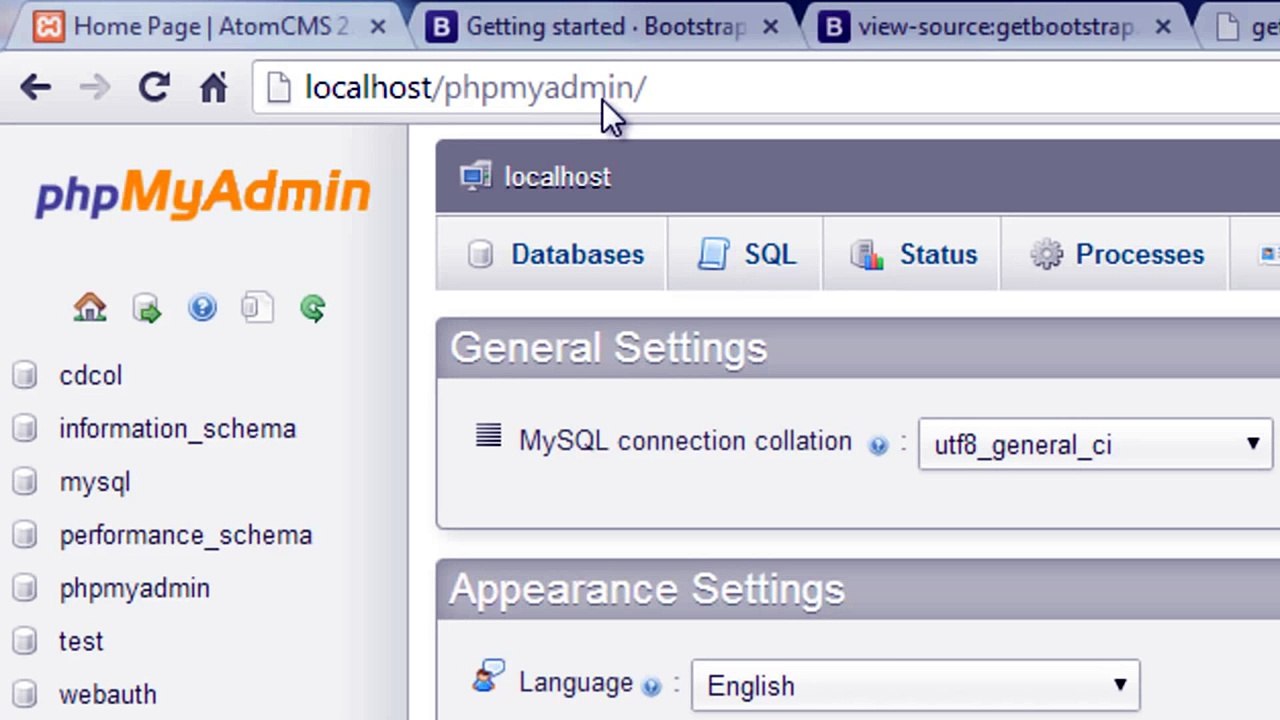
Task: Click the green reload navigation icon
Action: point(313,308)
